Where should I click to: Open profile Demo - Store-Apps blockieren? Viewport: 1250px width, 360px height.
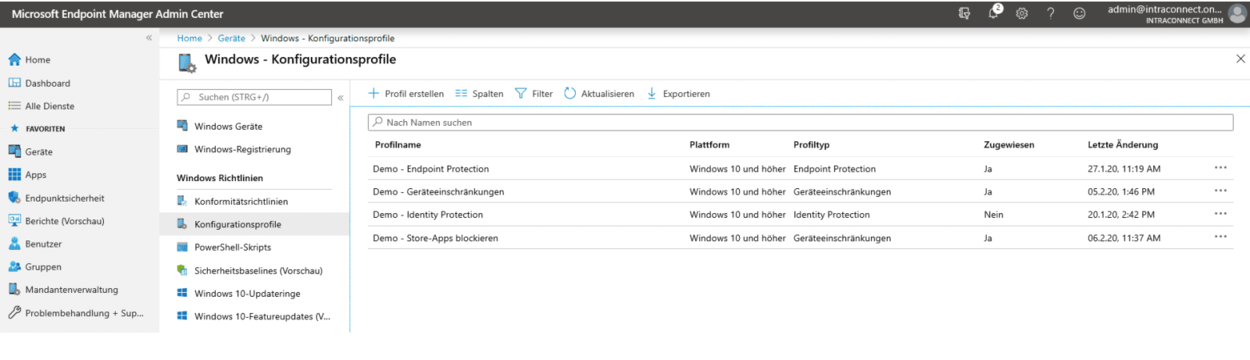(435, 238)
